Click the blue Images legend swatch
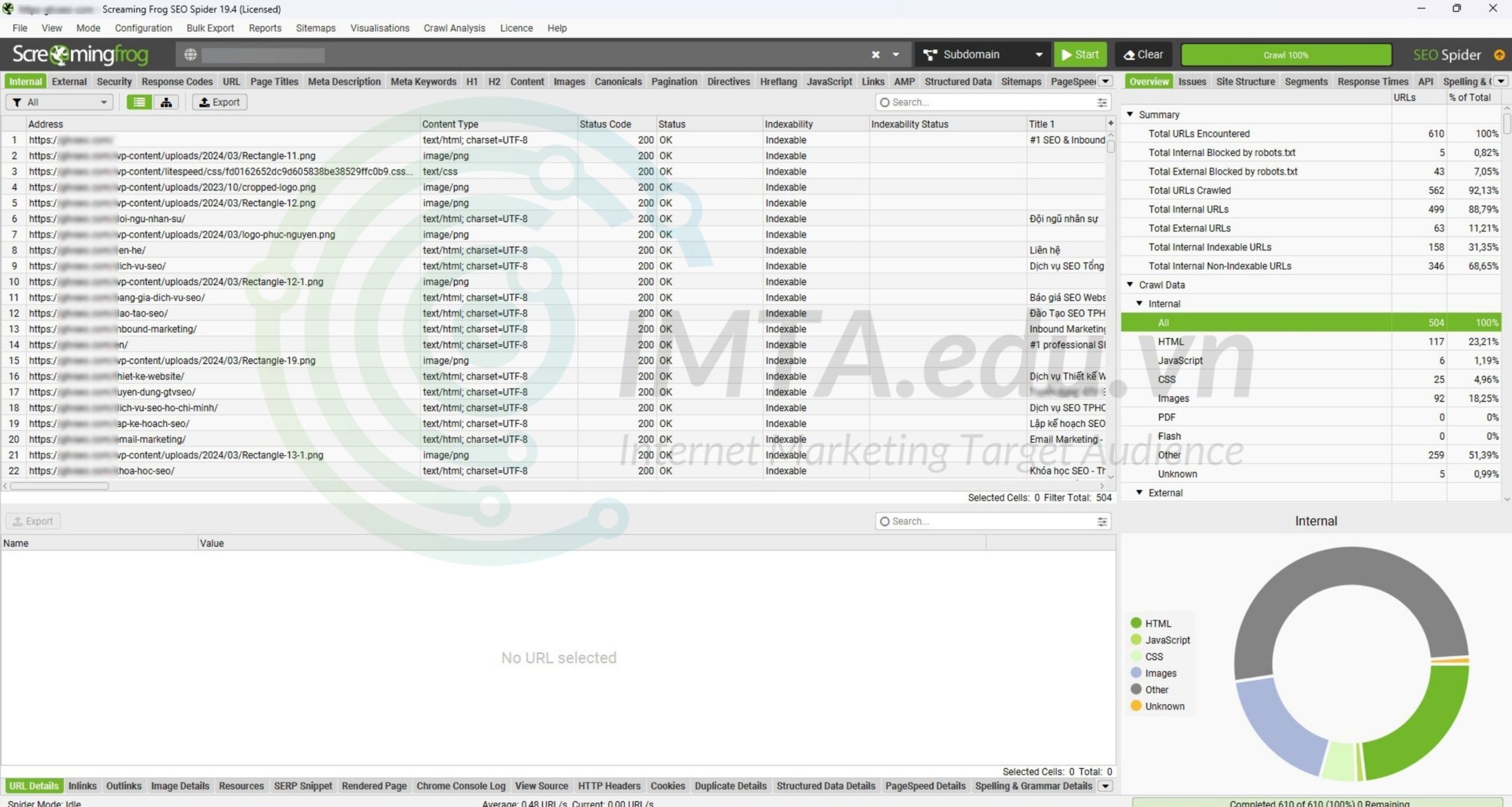1512x807 pixels. point(1135,672)
